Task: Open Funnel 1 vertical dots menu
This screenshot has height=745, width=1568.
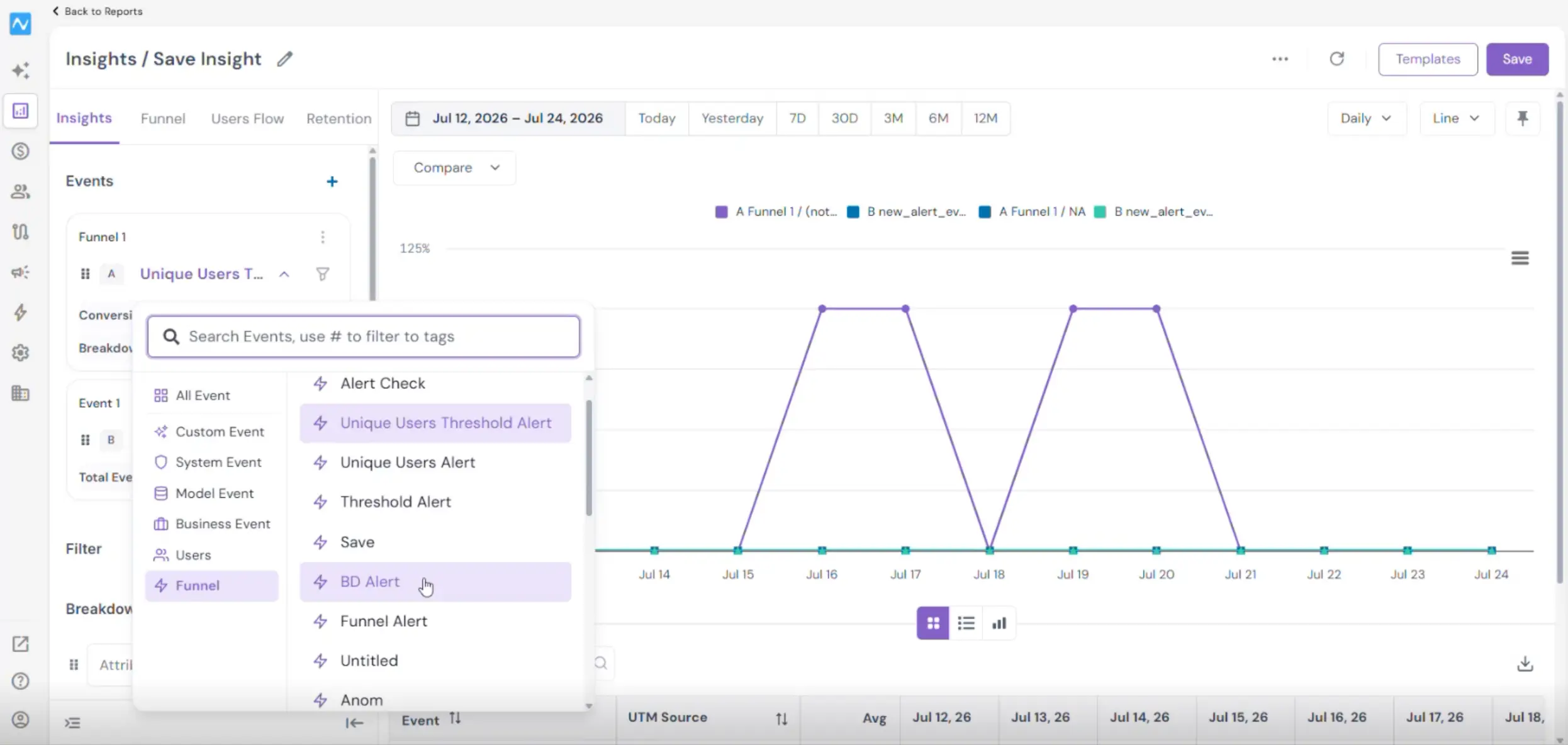Action: point(323,237)
